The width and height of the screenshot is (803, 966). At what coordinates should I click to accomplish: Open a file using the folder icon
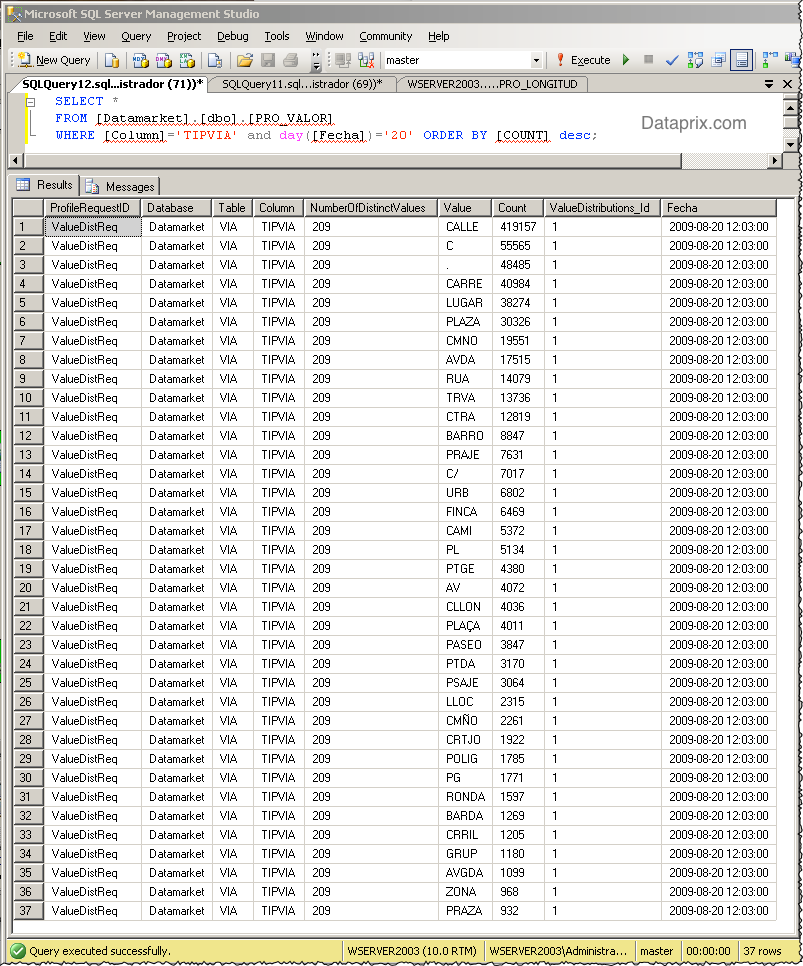tap(244, 60)
